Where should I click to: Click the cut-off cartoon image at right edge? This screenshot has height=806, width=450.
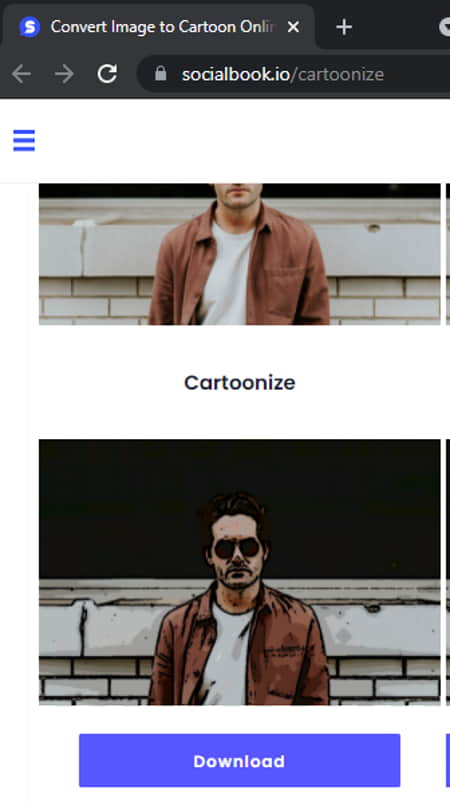click(448, 572)
